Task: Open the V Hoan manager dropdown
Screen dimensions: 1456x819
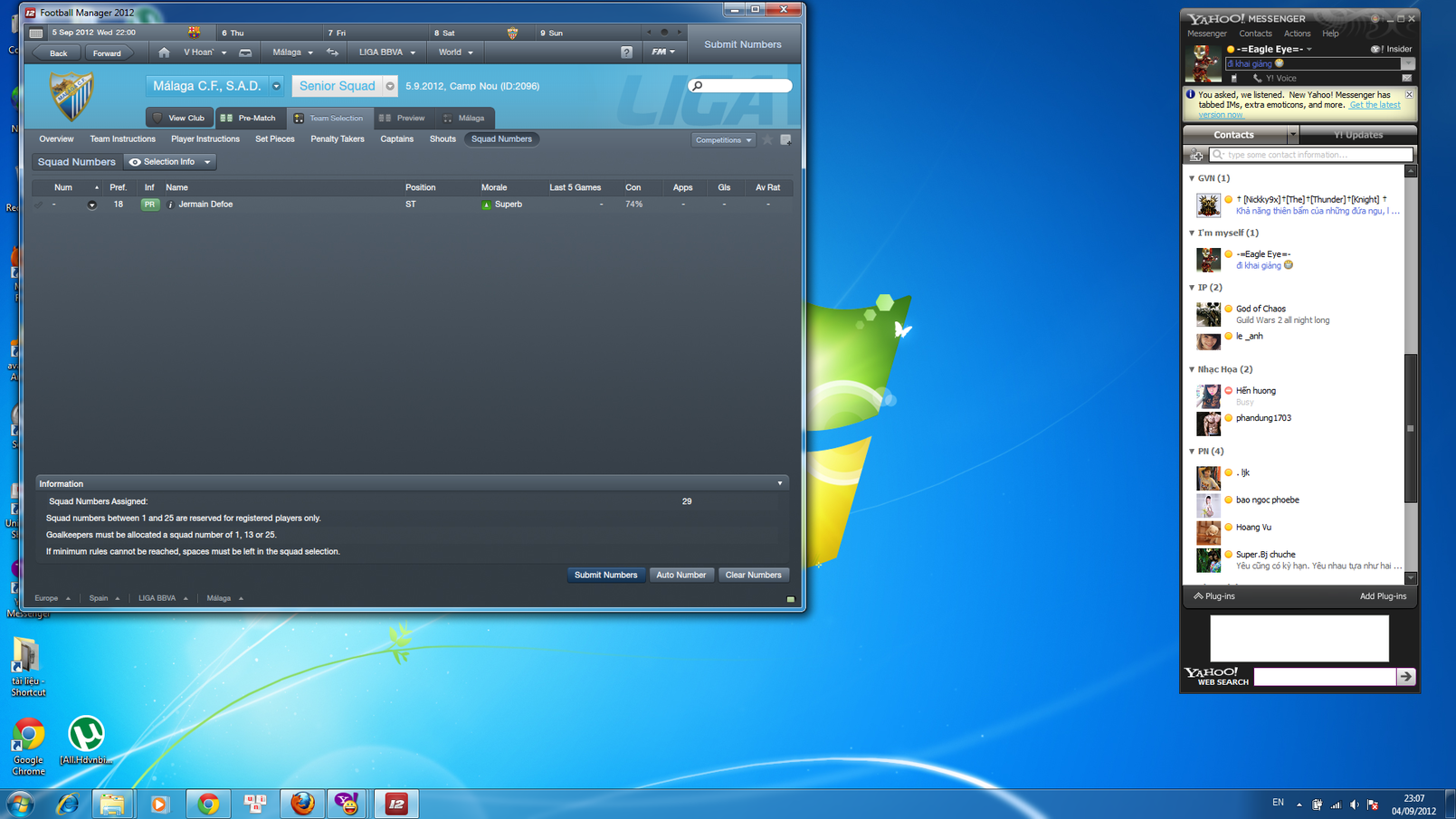Action: click(x=205, y=52)
